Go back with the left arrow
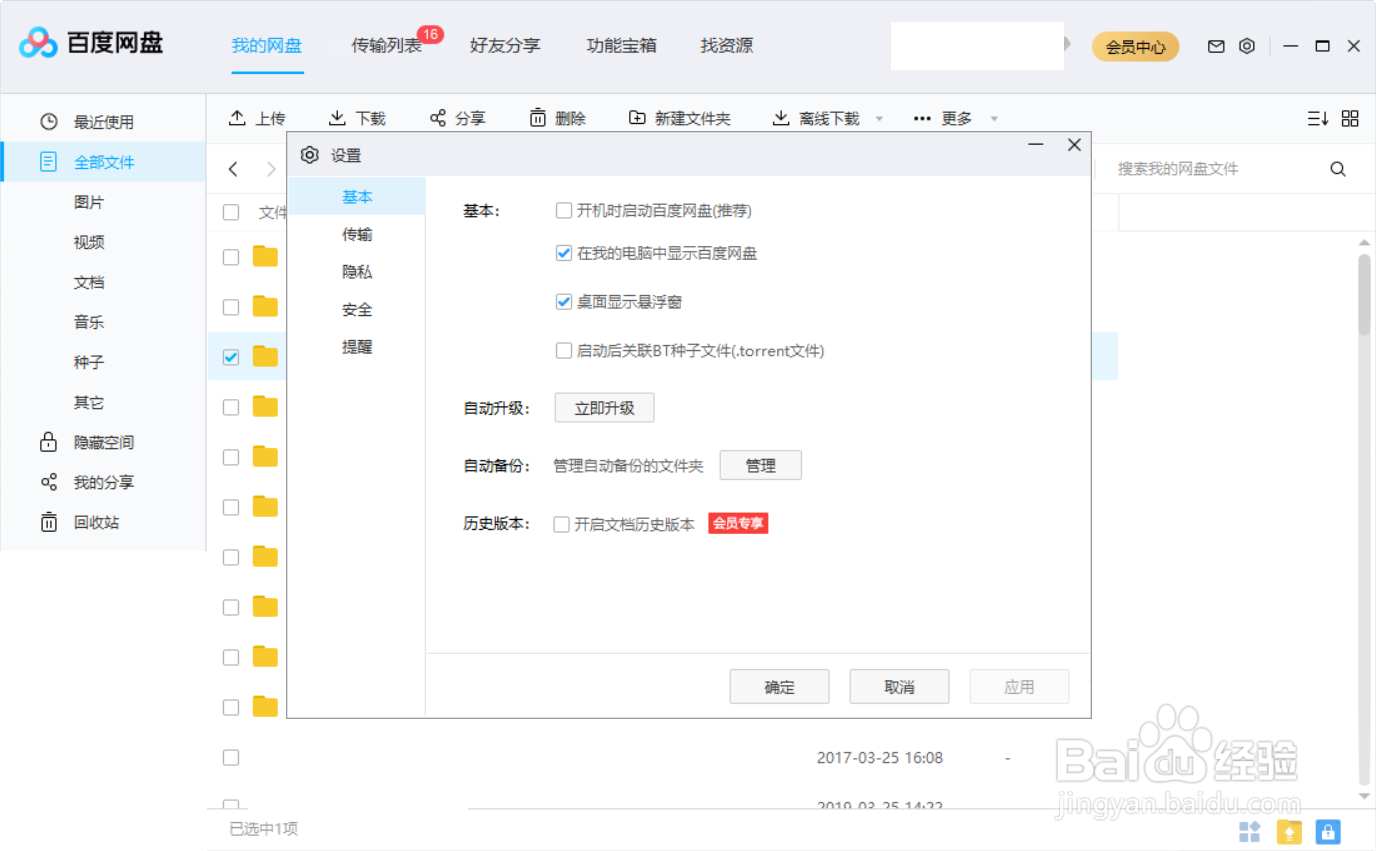 point(233,169)
